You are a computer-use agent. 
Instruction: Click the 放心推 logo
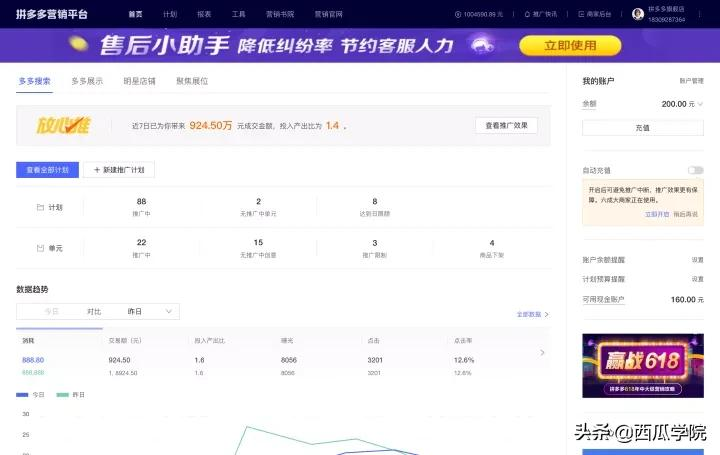tap(63, 125)
